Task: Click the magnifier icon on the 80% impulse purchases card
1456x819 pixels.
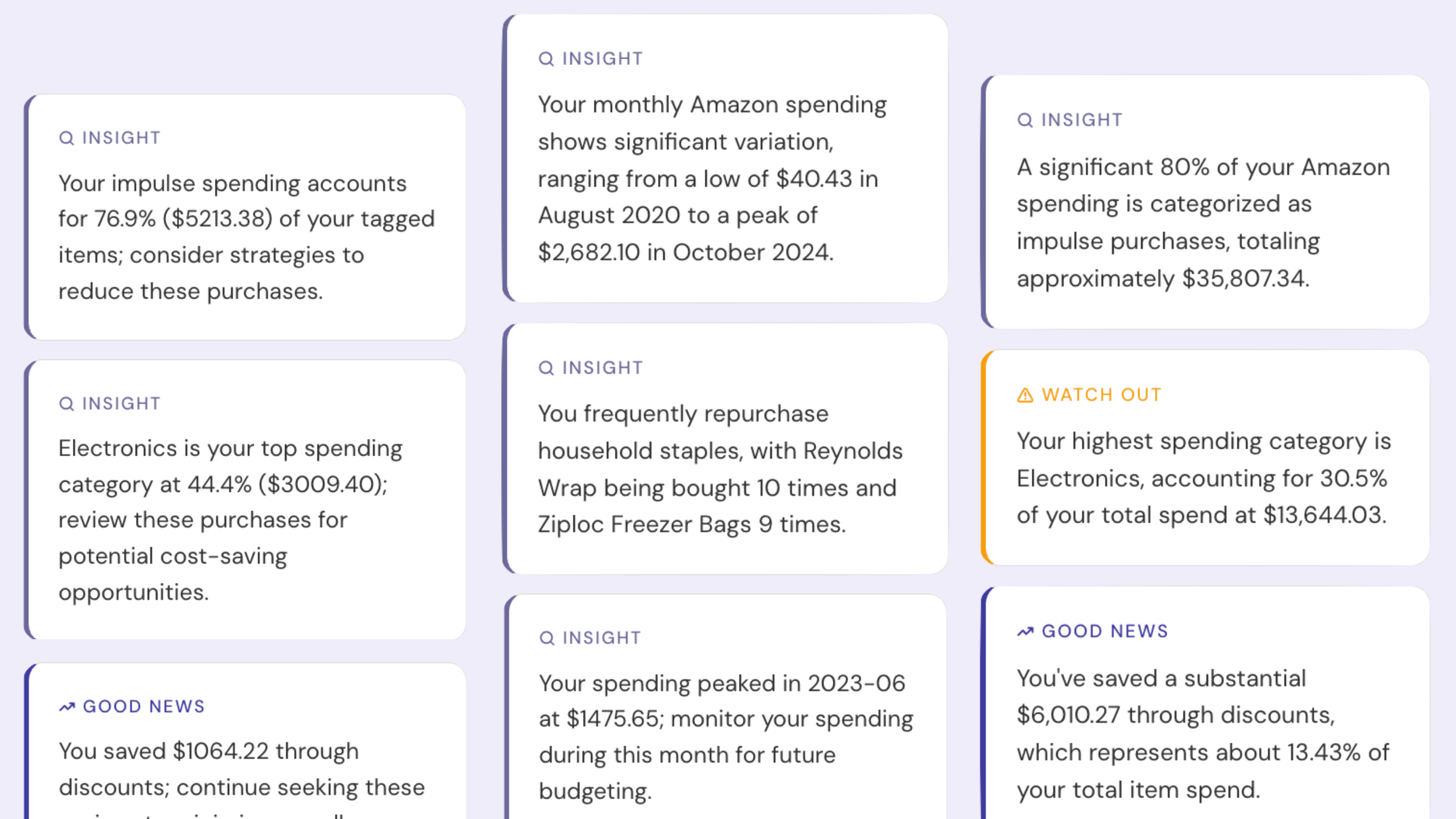Action: click(x=1025, y=121)
